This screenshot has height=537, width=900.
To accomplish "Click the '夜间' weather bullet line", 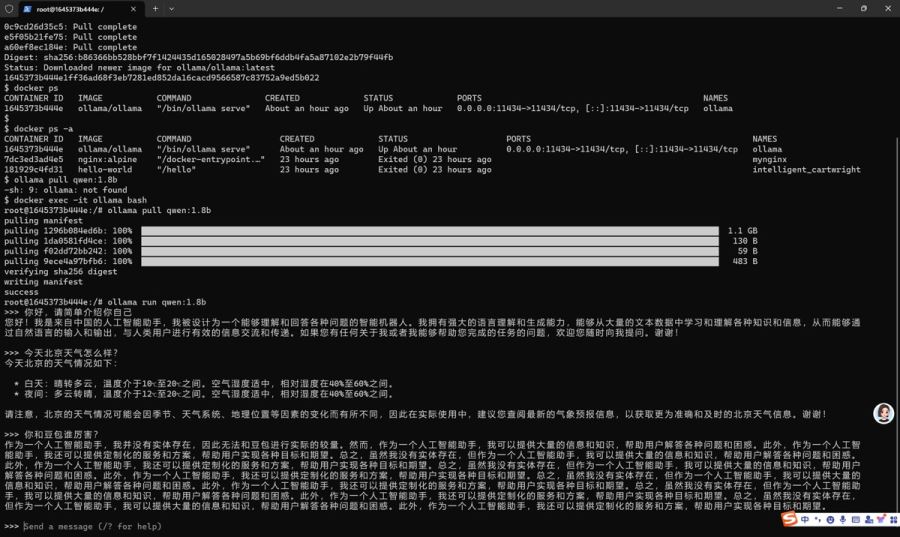I will tap(204, 394).
